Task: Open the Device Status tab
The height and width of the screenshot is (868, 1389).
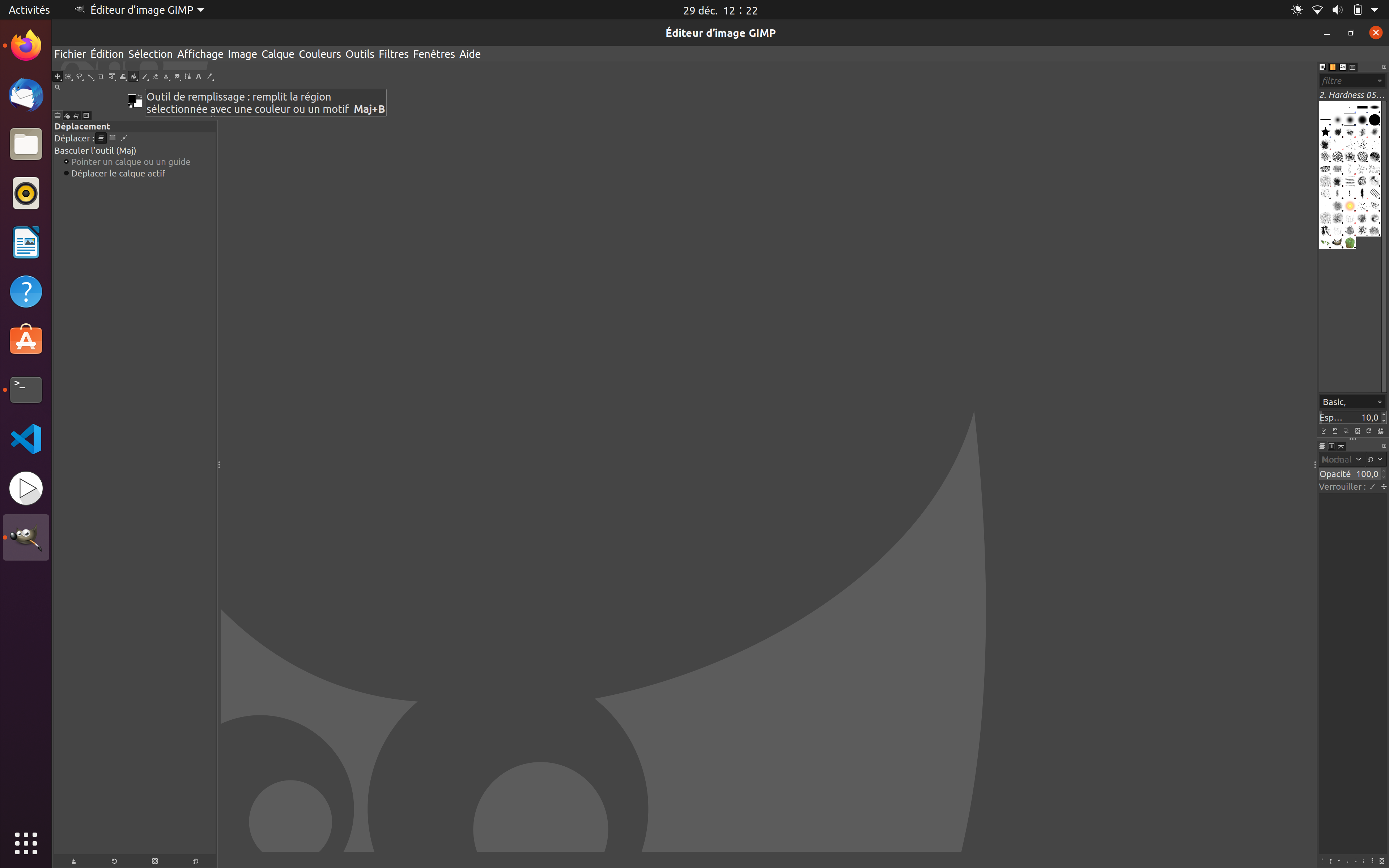Action: 67,116
